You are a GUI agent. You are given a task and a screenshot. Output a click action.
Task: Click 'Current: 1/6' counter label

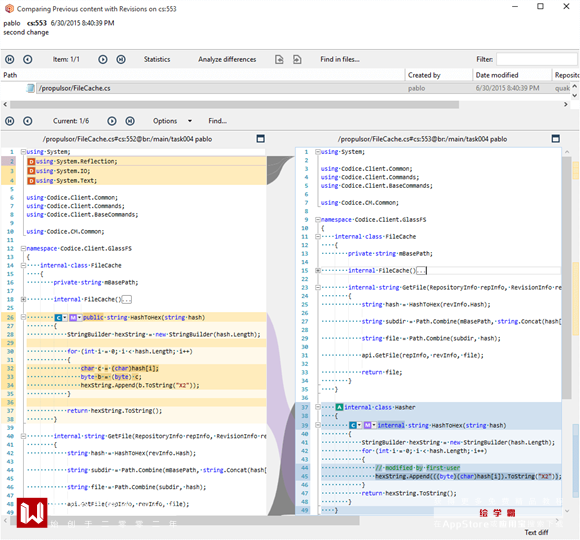[71, 121]
